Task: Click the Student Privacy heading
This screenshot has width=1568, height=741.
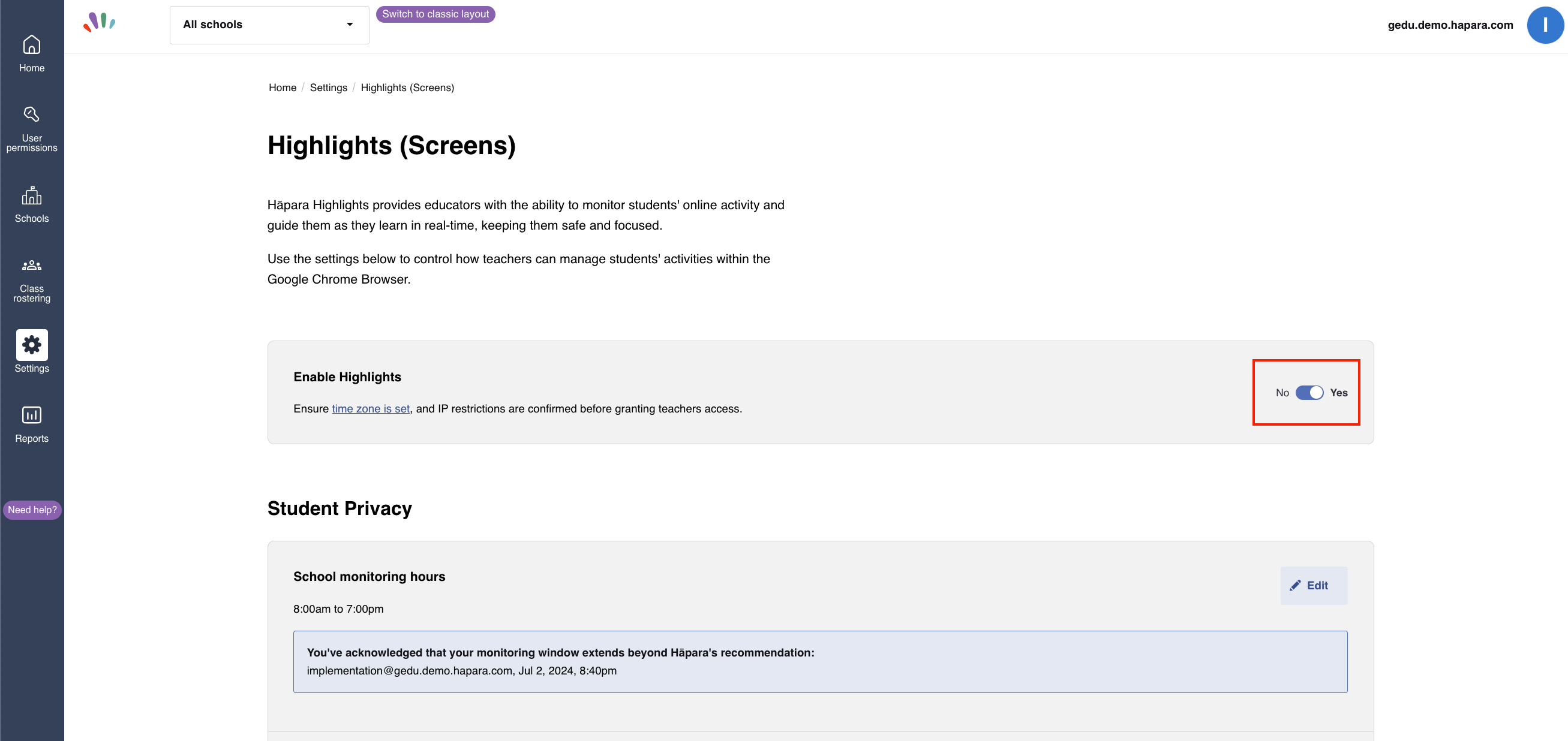Action: pyautogui.click(x=340, y=508)
